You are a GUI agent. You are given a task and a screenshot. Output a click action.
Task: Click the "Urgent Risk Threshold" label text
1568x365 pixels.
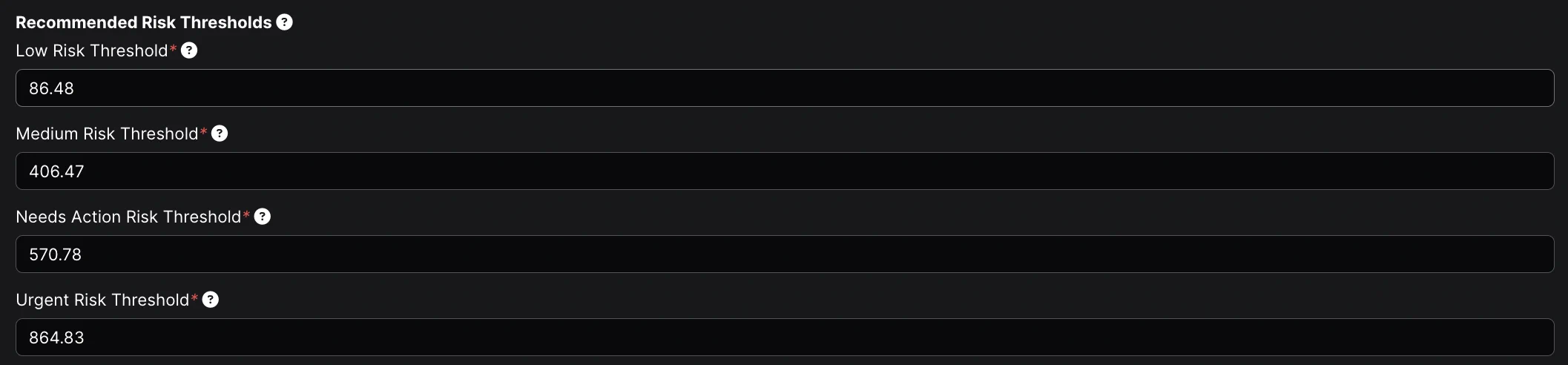(x=102, y=300)
